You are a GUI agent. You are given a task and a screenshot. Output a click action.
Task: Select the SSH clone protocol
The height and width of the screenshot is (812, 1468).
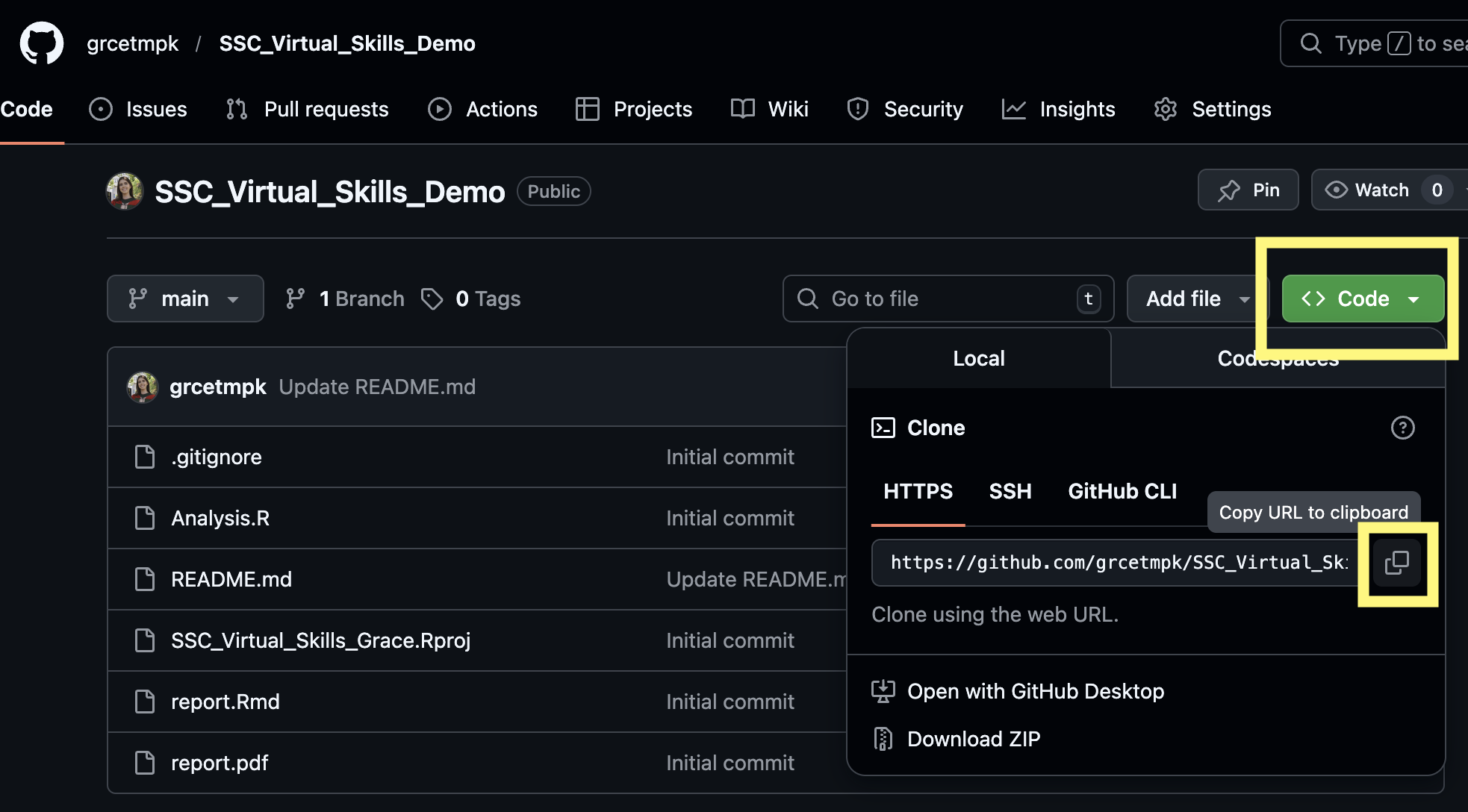1010,491
